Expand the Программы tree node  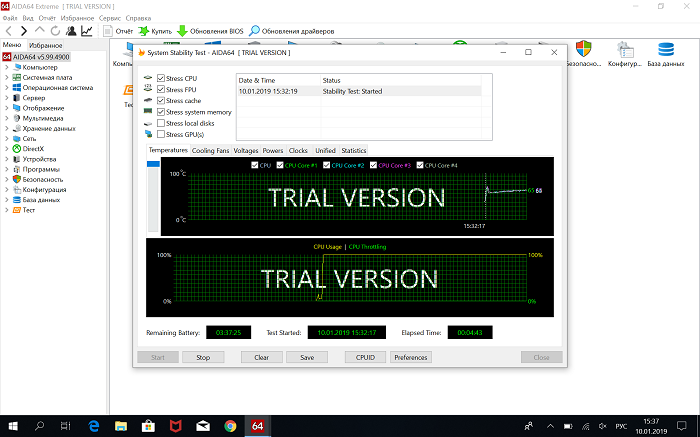click(x=7, y=170)
